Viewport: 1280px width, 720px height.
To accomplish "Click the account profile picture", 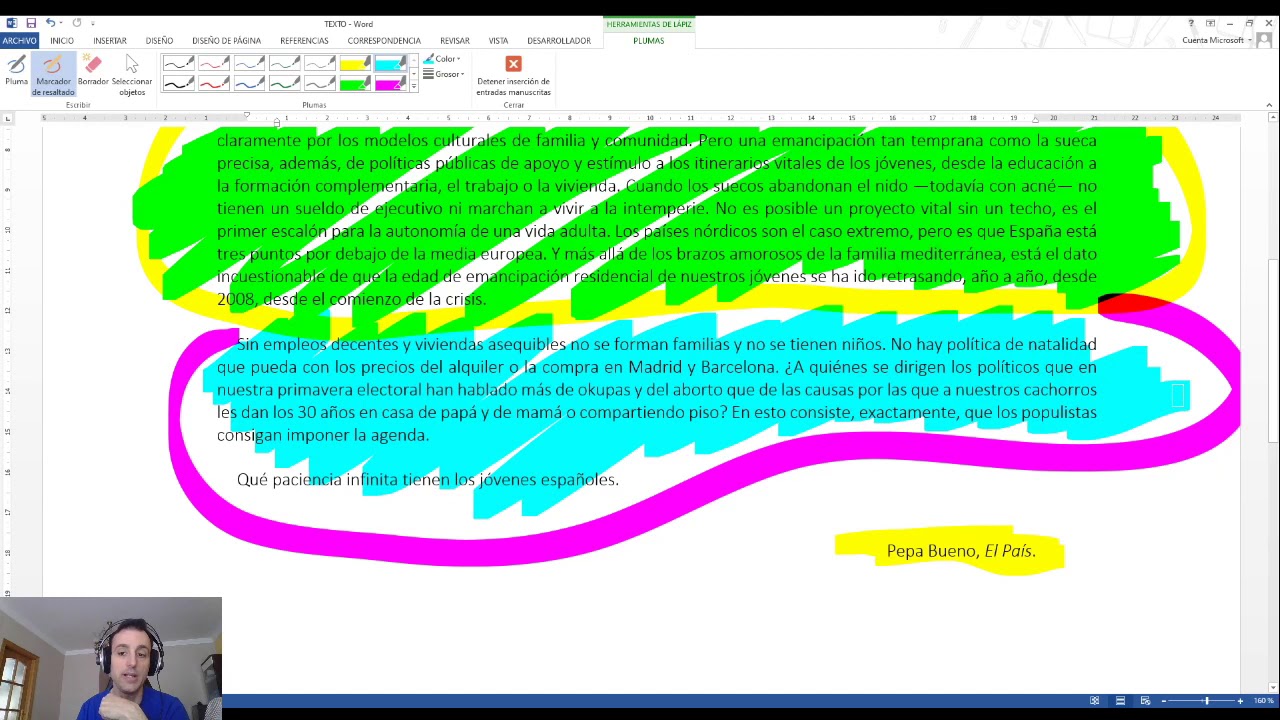I will (x=1264, y=41).
